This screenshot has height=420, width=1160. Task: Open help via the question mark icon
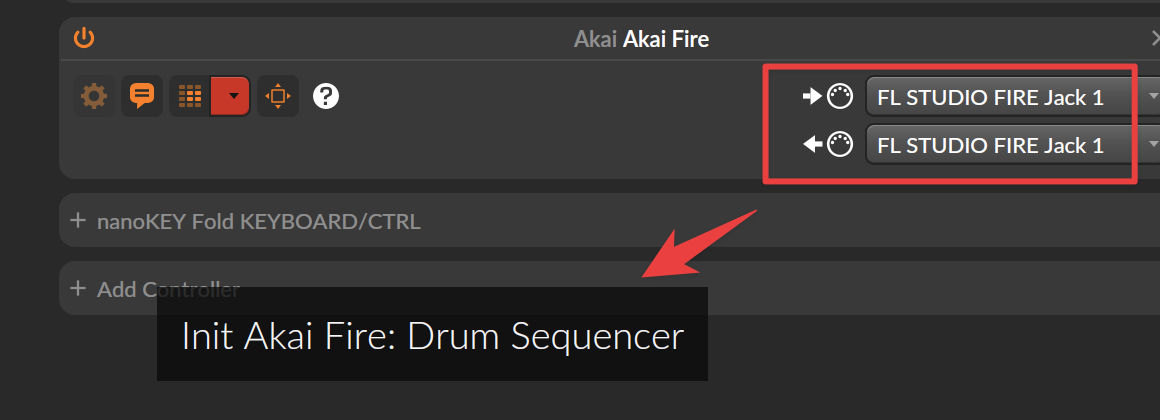(326, 96)
